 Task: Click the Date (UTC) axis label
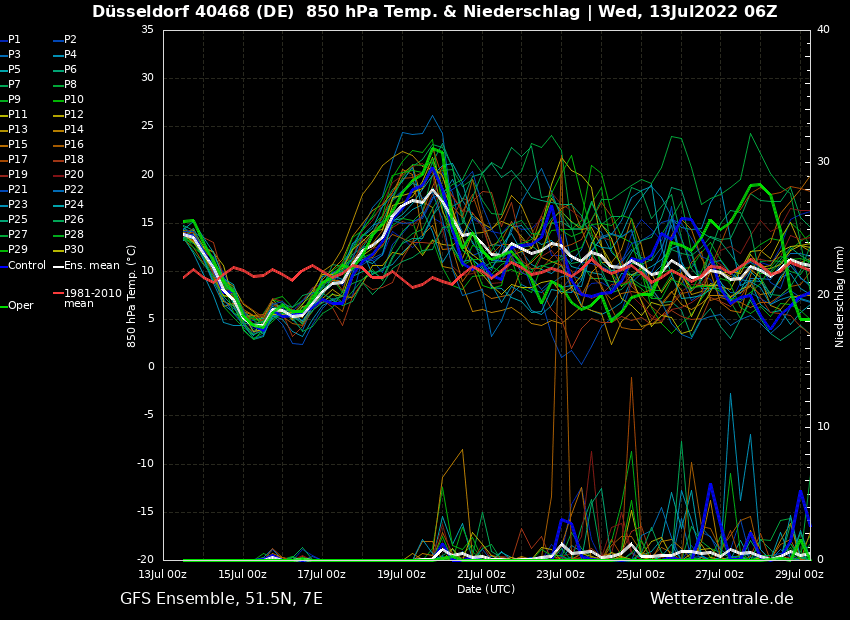click(x=486, y=590)
